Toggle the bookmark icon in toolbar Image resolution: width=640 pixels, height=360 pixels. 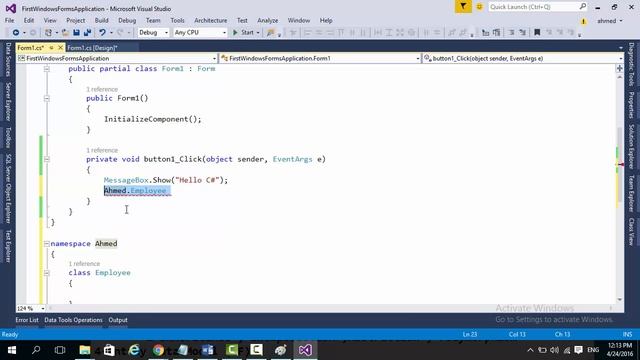coord(537,33)
